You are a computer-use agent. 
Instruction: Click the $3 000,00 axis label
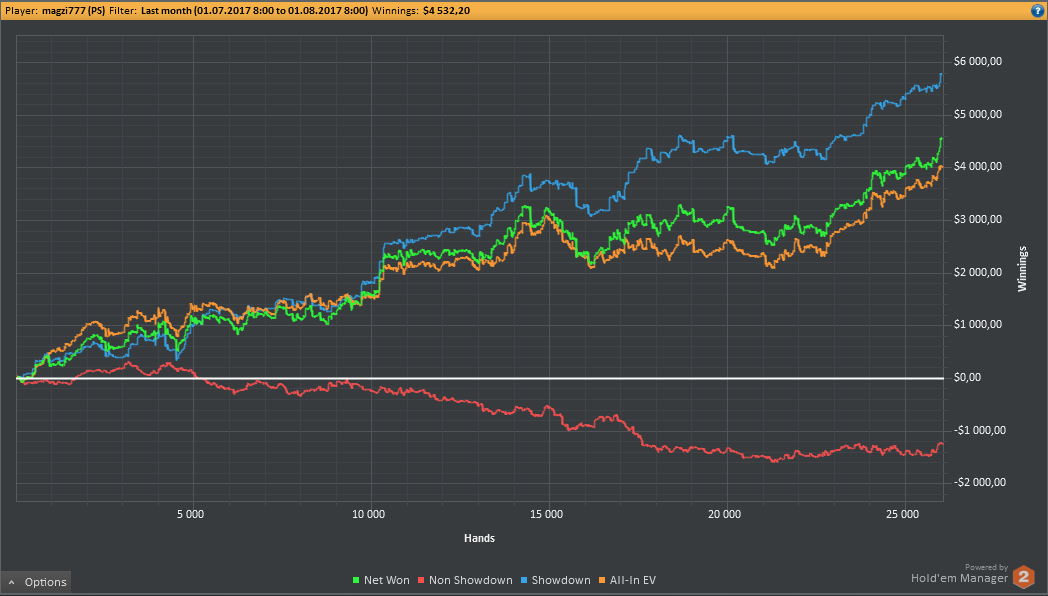tap(978, 219)
